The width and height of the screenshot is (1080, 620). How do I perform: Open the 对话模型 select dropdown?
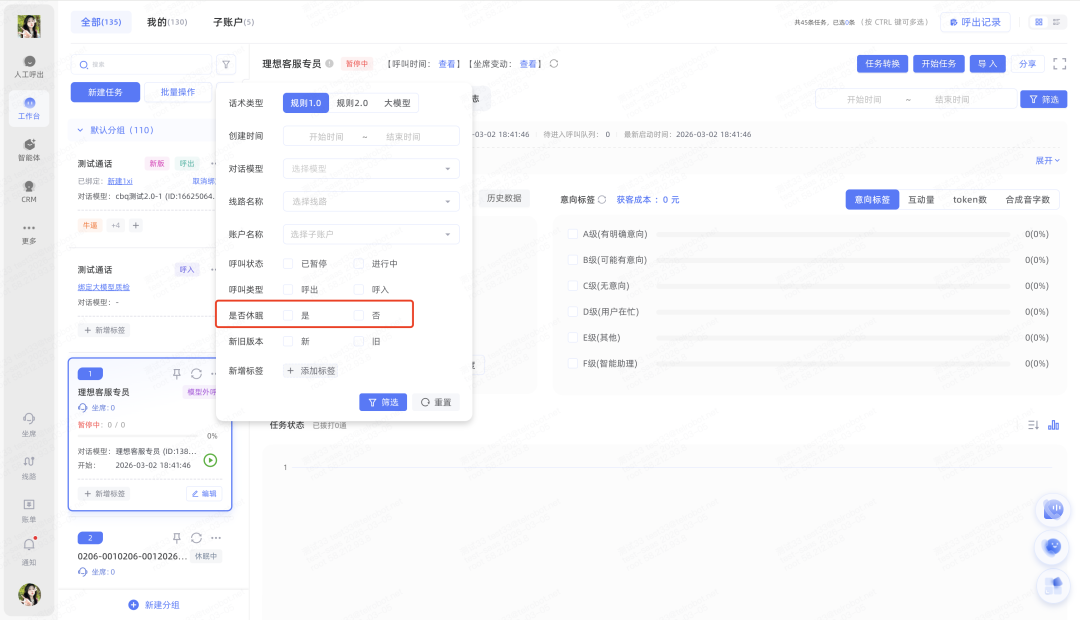click(371, 169)
